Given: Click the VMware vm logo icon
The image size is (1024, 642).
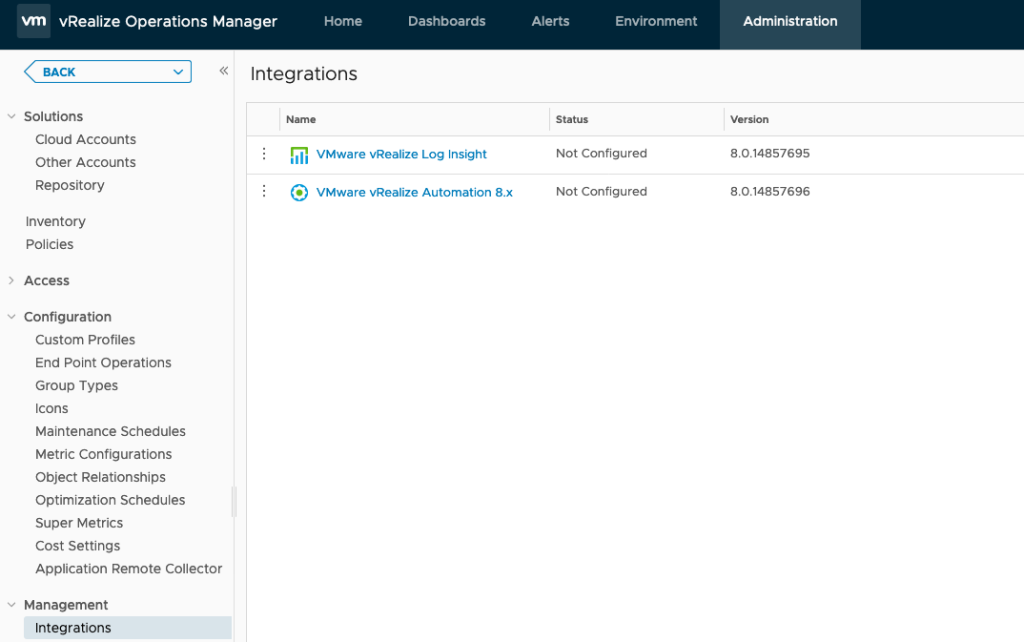Looking at the screenshot, I should [33, 21].
